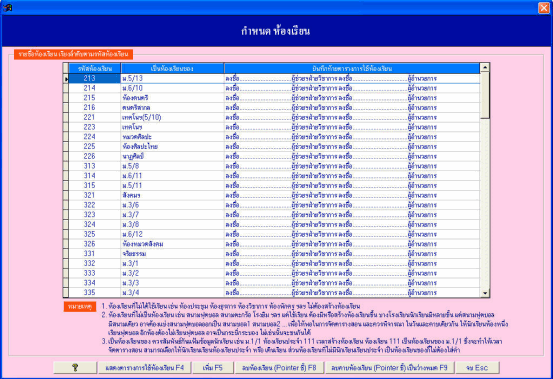The height and width of the screenshot is (379, 553).
Task: Click the row selector of row 321
Action: point(66,195)
